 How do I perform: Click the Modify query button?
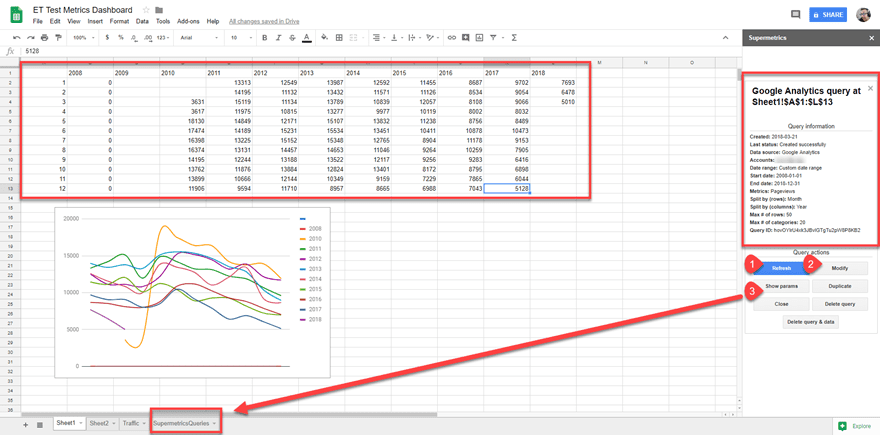tap(840, 268)
